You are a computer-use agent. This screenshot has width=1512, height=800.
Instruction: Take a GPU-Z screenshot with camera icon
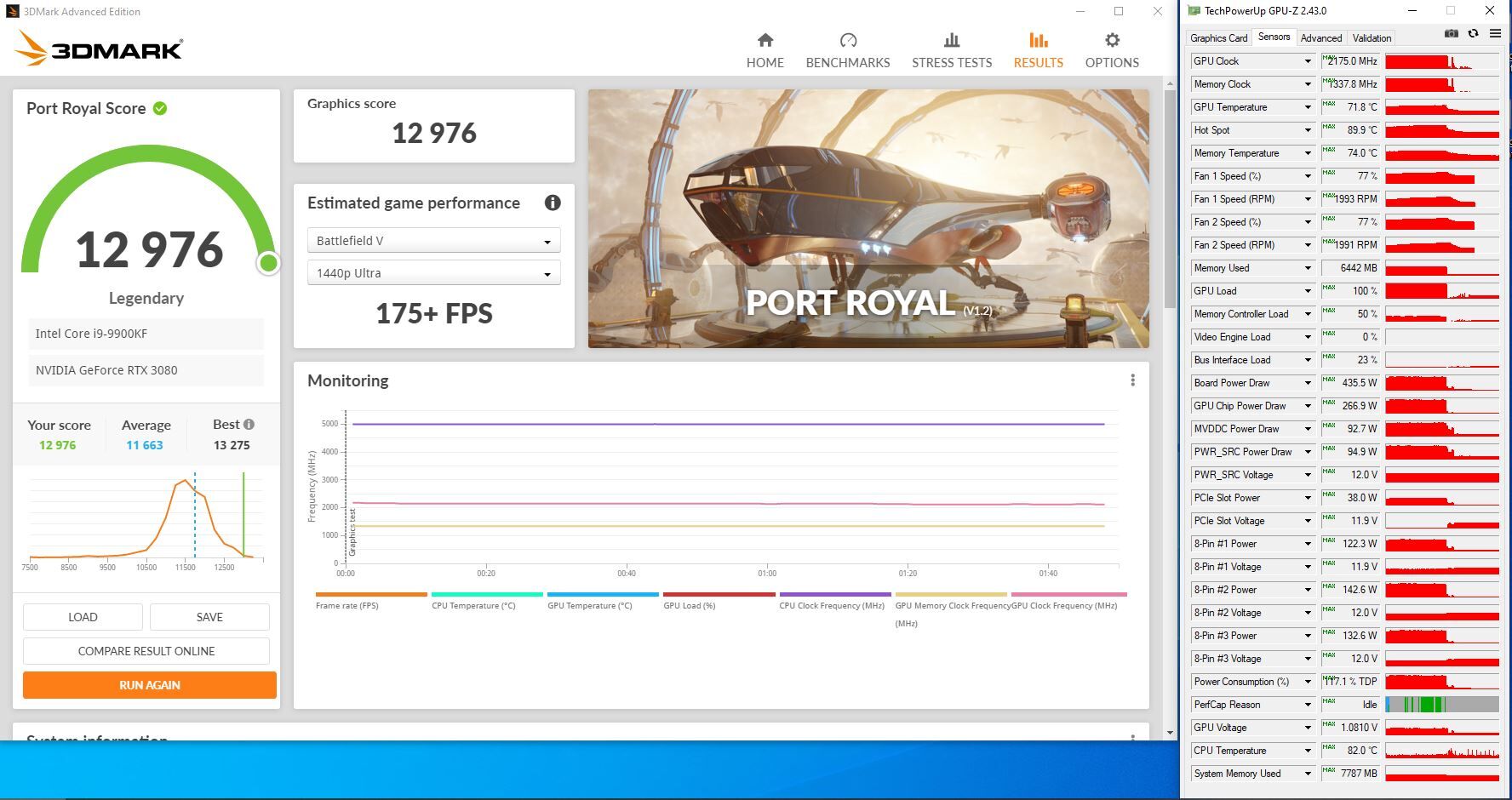click(1451, 34)
